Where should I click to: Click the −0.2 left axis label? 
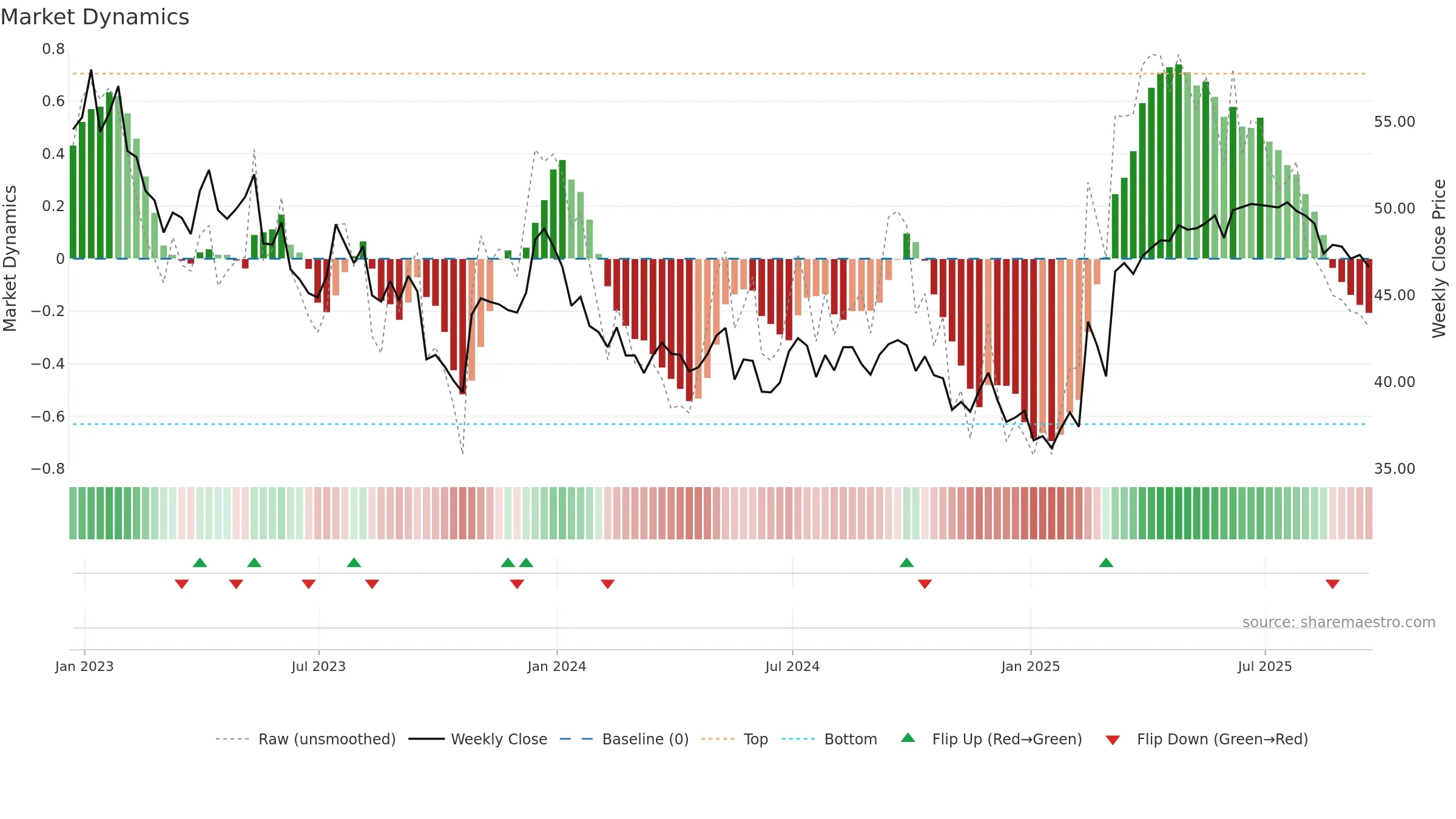48,311
